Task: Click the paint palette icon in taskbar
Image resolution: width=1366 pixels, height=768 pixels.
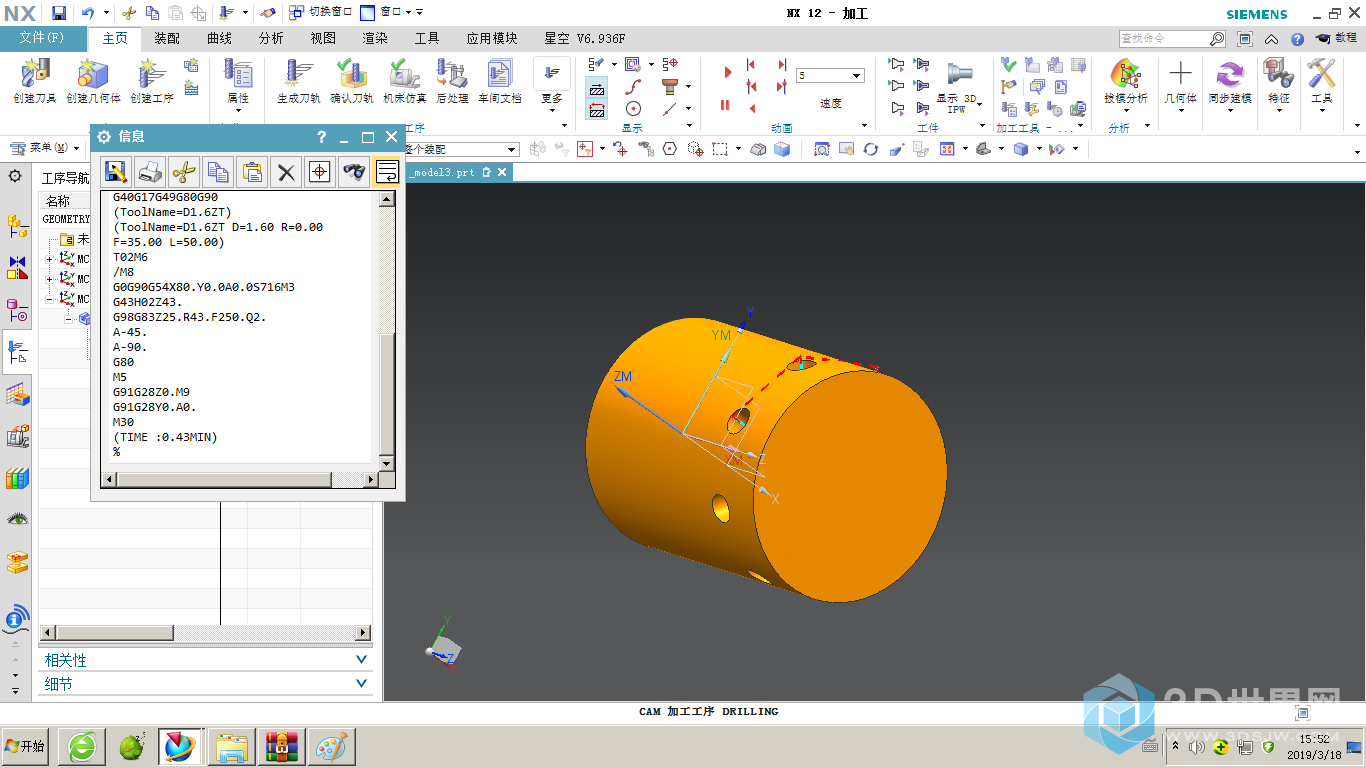Action: click(x=331, y=746)
